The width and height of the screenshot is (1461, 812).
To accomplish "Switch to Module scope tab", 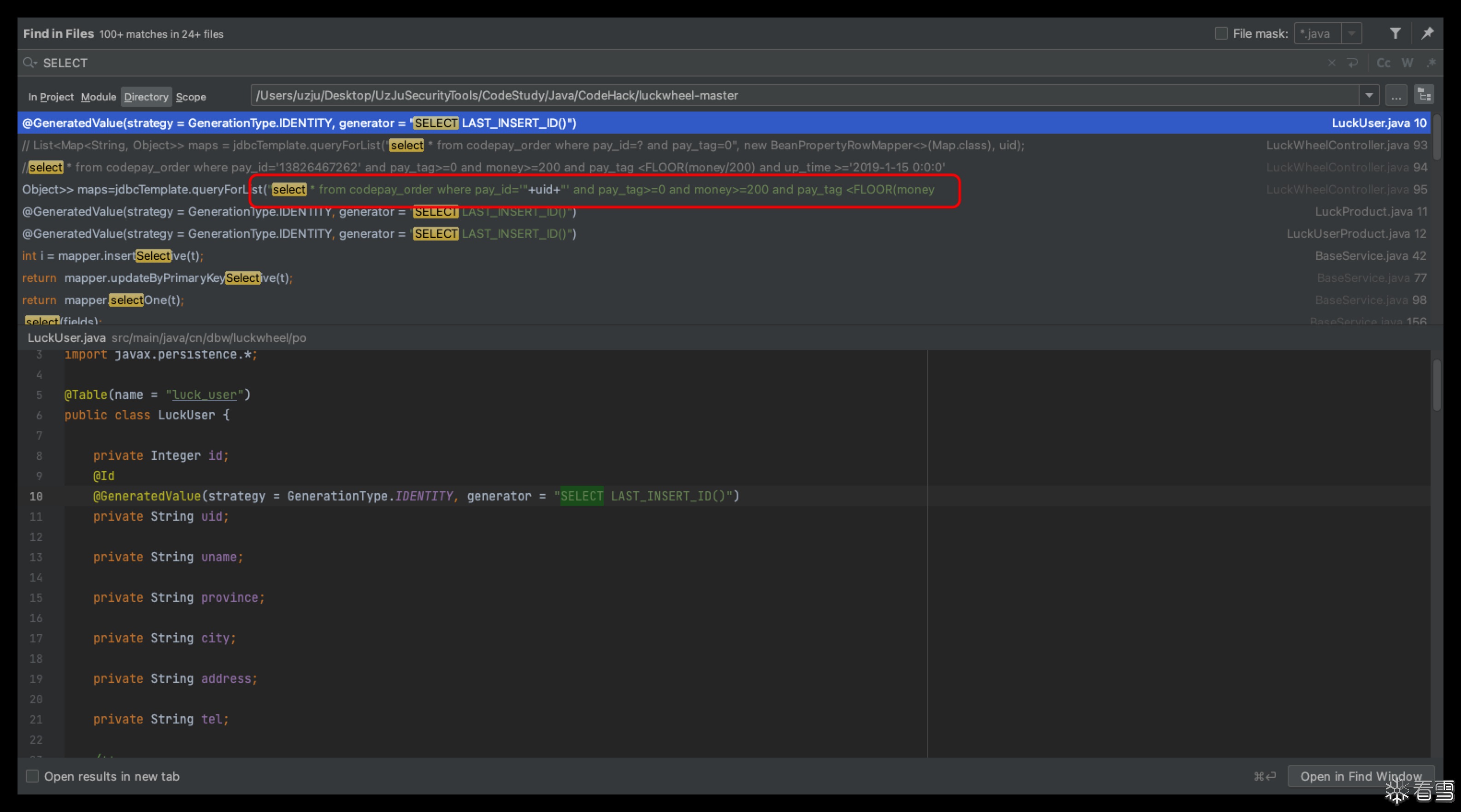I will (x=98, y=97).
